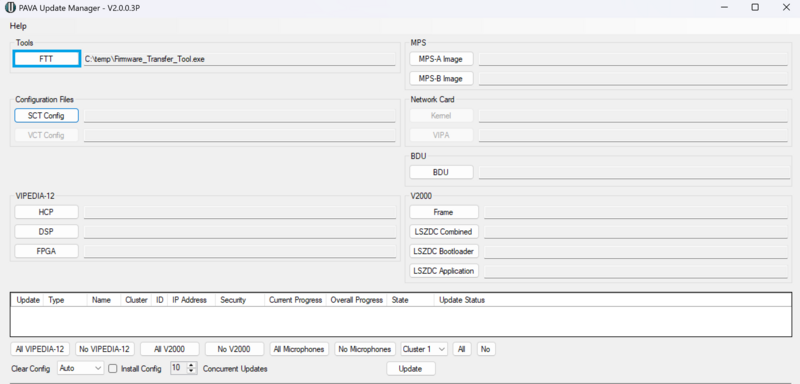800x384 pixels.
Task: Sort by the IP Address column header
Action: pos(191,300)
